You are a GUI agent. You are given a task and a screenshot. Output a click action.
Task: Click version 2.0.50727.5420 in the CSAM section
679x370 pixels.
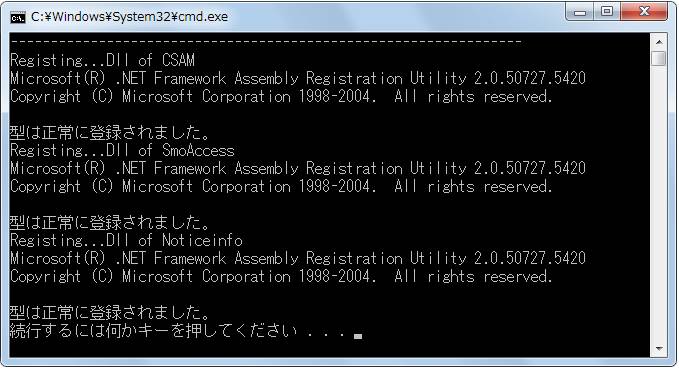[530, 78]
